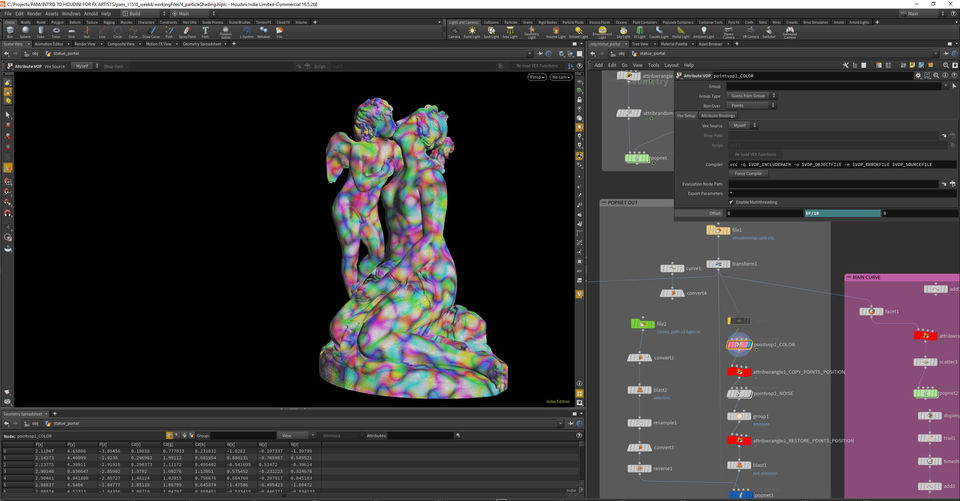Open the No cam viewport dropdown

(561, 77)
